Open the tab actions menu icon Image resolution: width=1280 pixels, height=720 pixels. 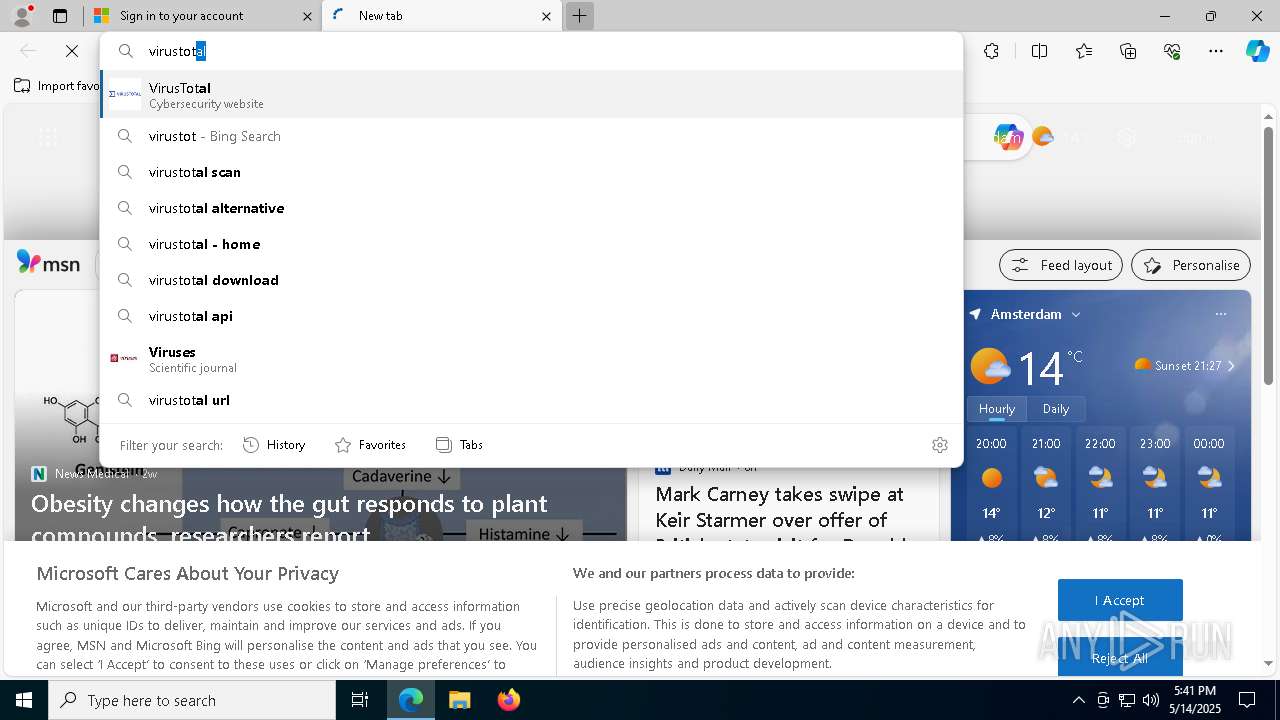(x=60, y=16)
